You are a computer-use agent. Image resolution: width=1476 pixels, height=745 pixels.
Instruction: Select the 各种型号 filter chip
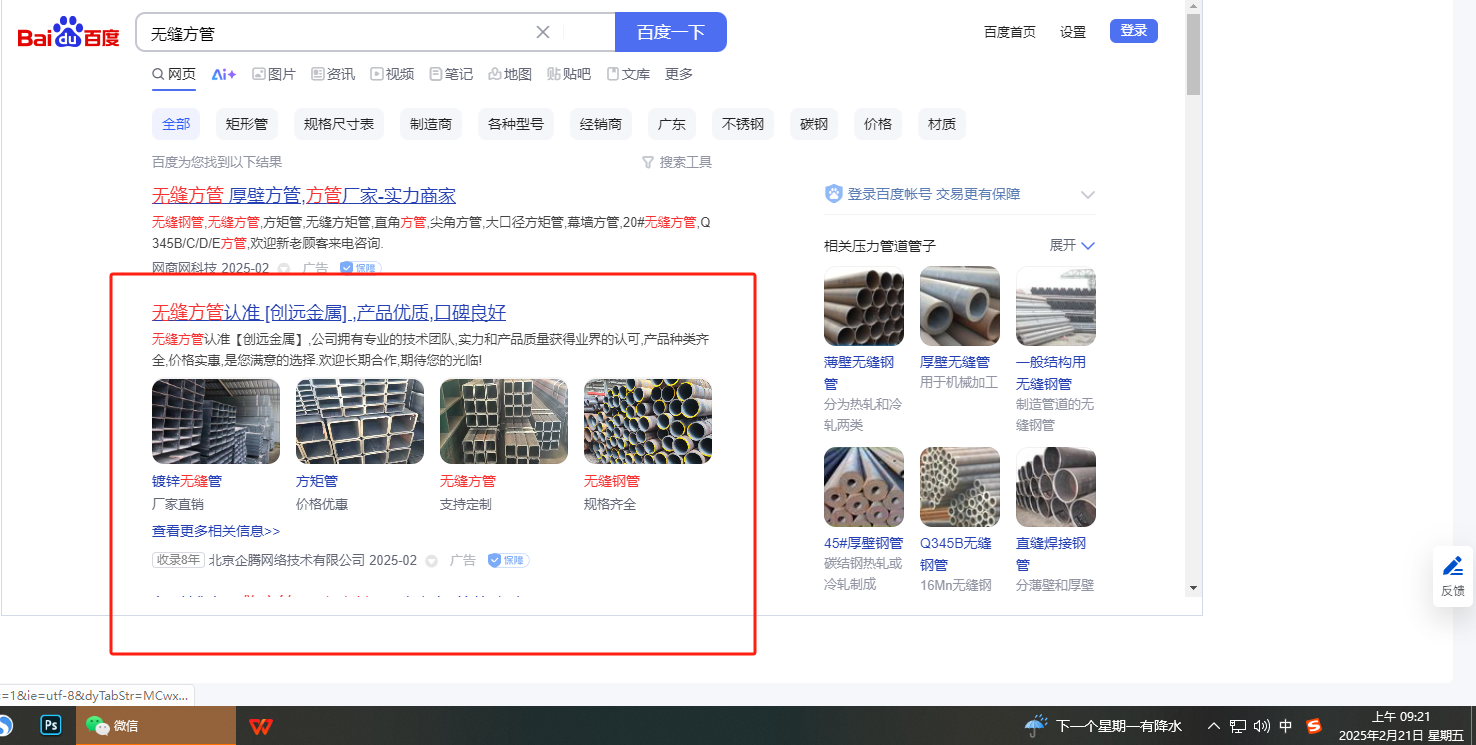(516, 124)
